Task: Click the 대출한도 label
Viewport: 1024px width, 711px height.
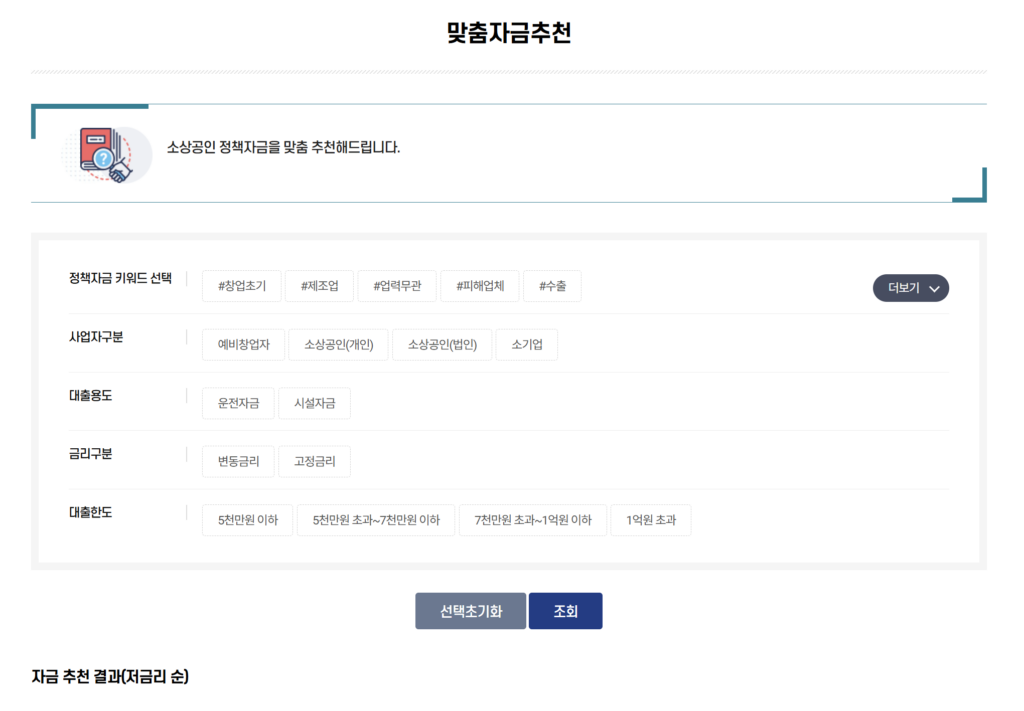Action: coord(91,513)
